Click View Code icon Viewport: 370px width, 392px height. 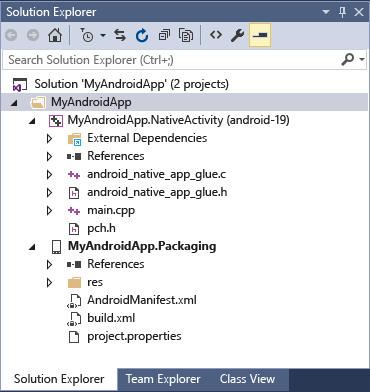pos(216,35)
